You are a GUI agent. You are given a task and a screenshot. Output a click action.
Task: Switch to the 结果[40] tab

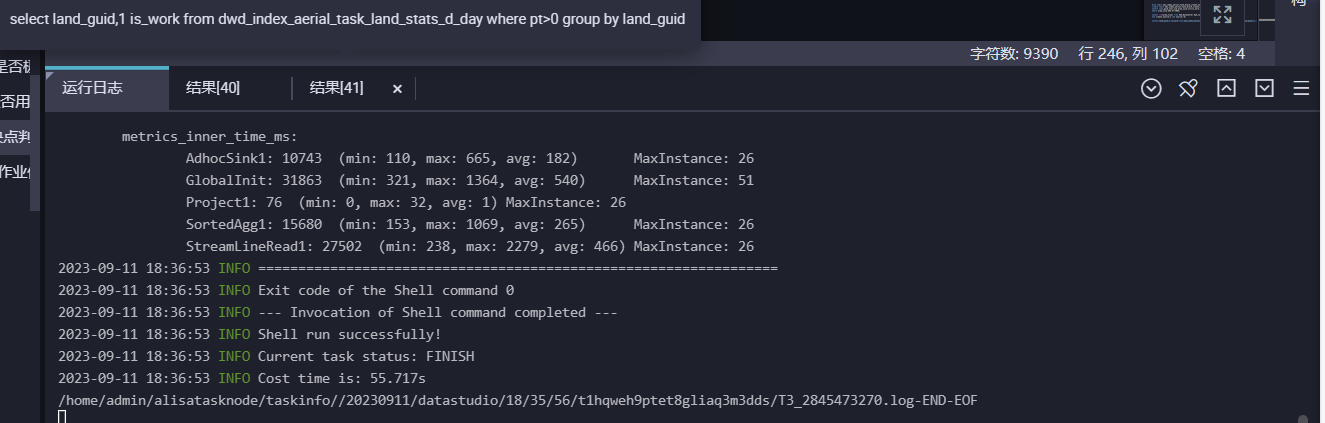[x=213, y=88]
